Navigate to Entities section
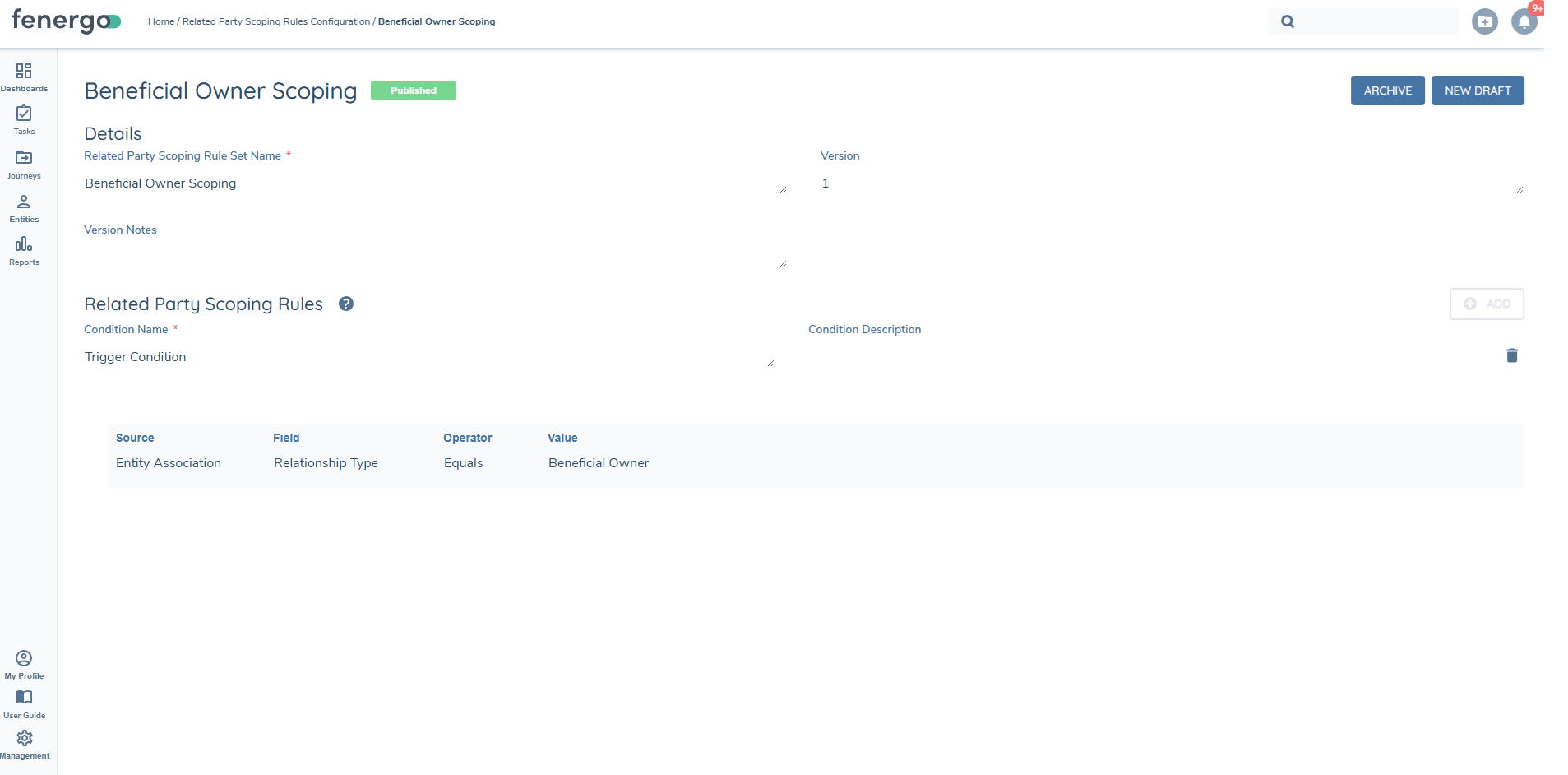Screen dimensions: 1568x775 tap(24, 207)
